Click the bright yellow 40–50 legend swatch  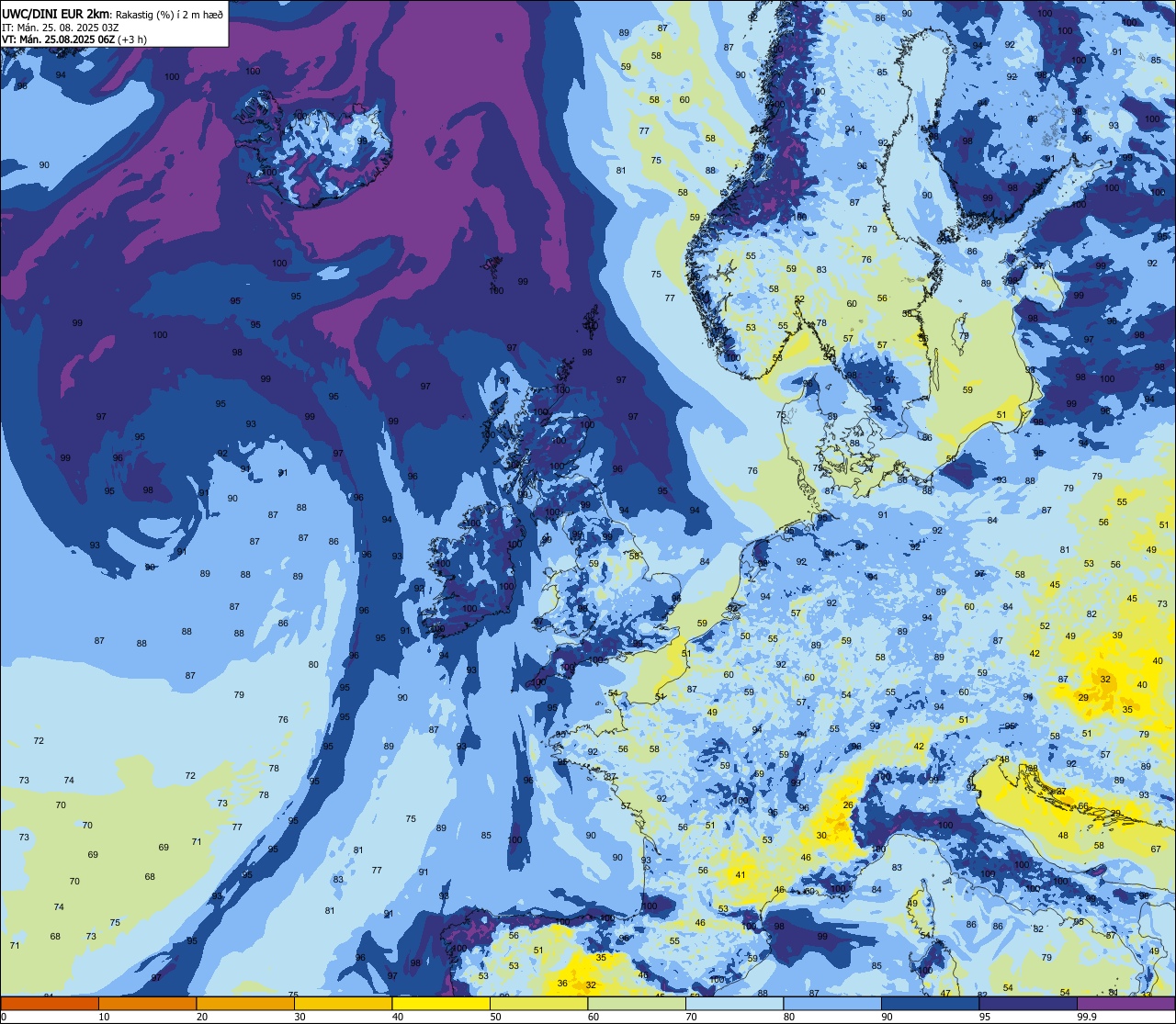(x=441, y=1004)
